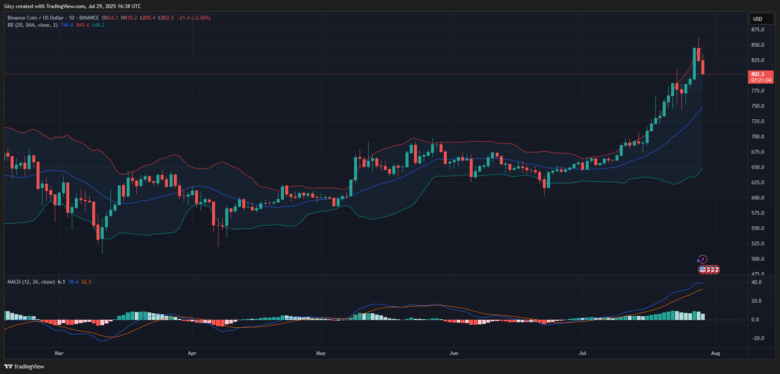Image resolution: width=780 pixels, height=374 pixels.
Task: Click the 600.0 price scale label
Action: 759,198
